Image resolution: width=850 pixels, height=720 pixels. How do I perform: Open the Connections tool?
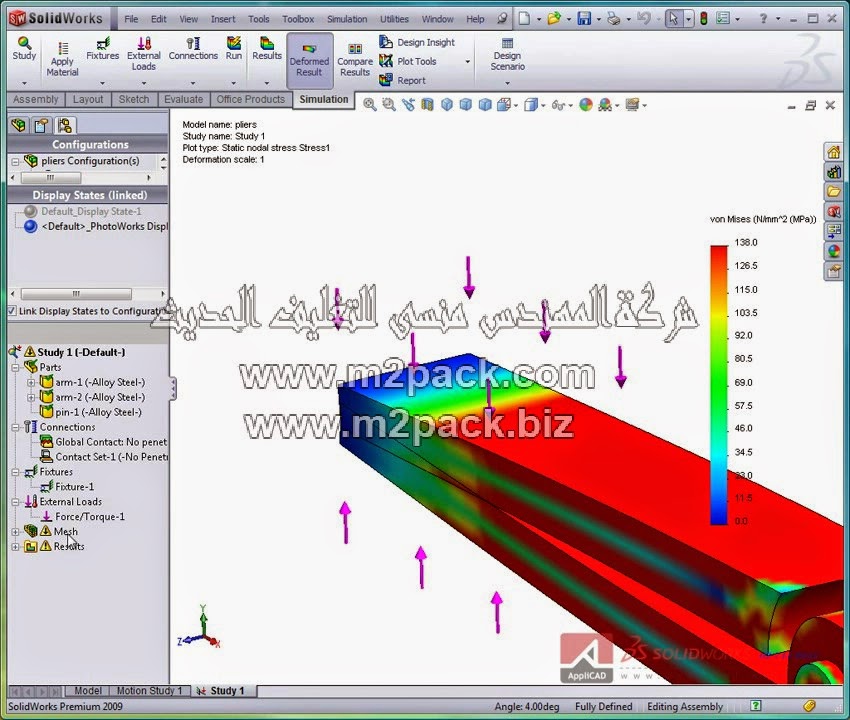(193, 49)
